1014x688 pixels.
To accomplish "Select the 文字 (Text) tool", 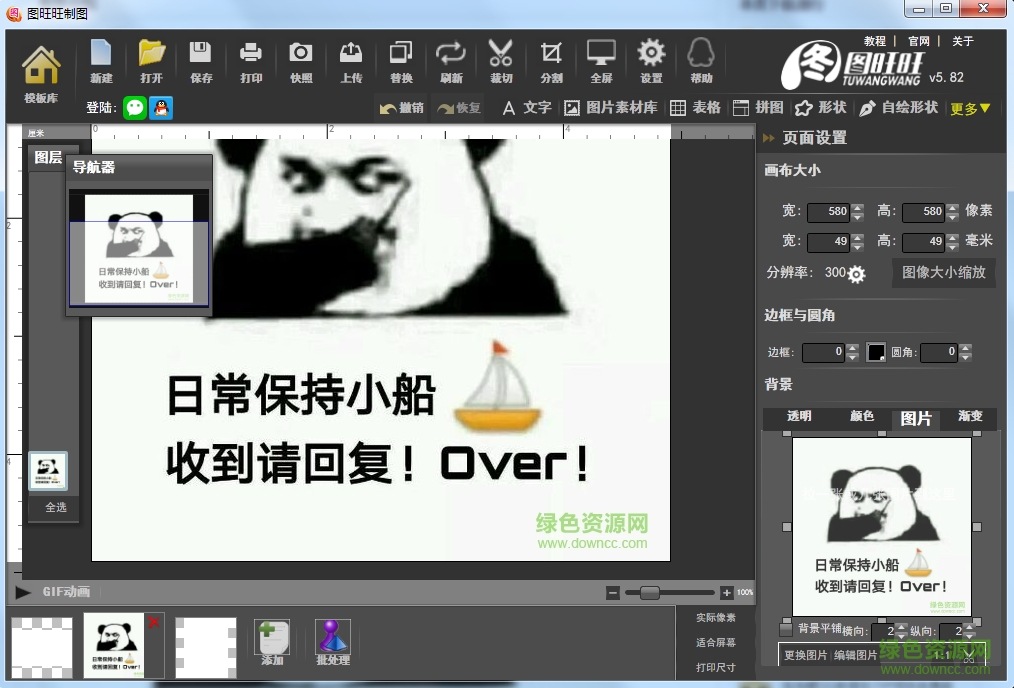I will tap(527, 108).
